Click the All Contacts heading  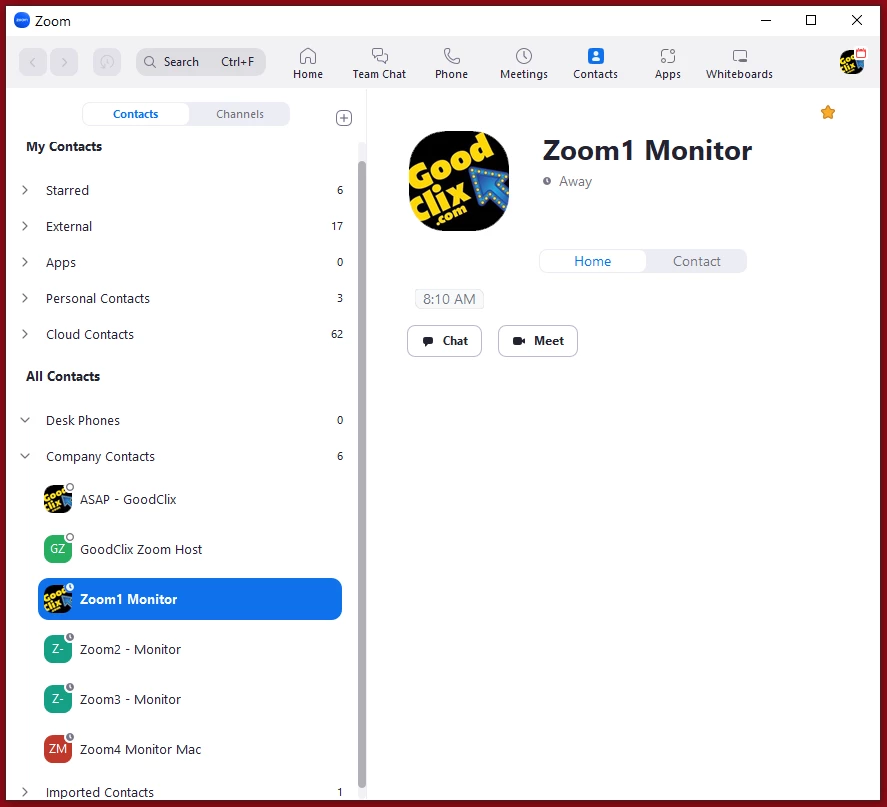tap(63, 376)
